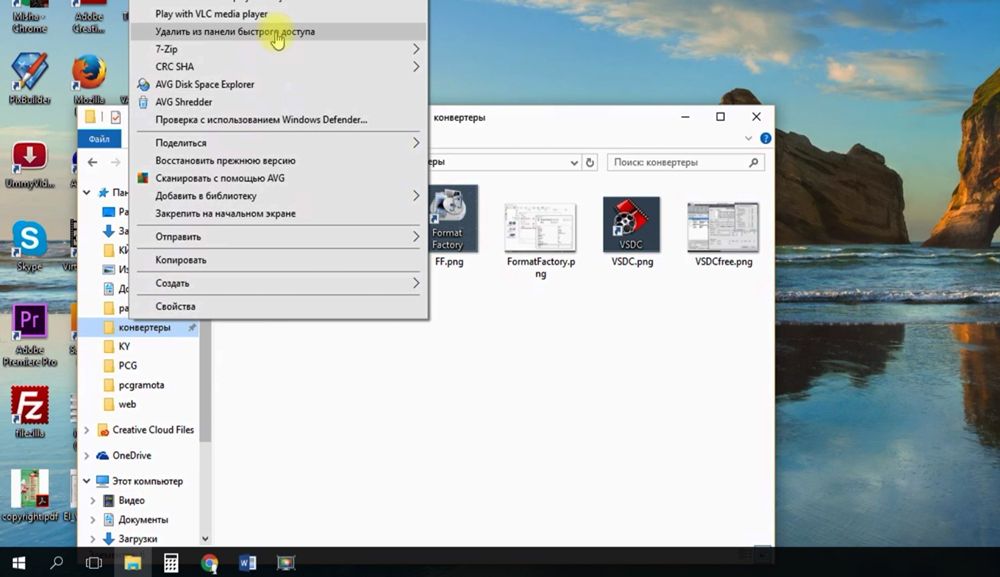Viewport: 1000px width, 577px height.
Task: Click the refresh button beside address bar
Action: click(590, 162)
